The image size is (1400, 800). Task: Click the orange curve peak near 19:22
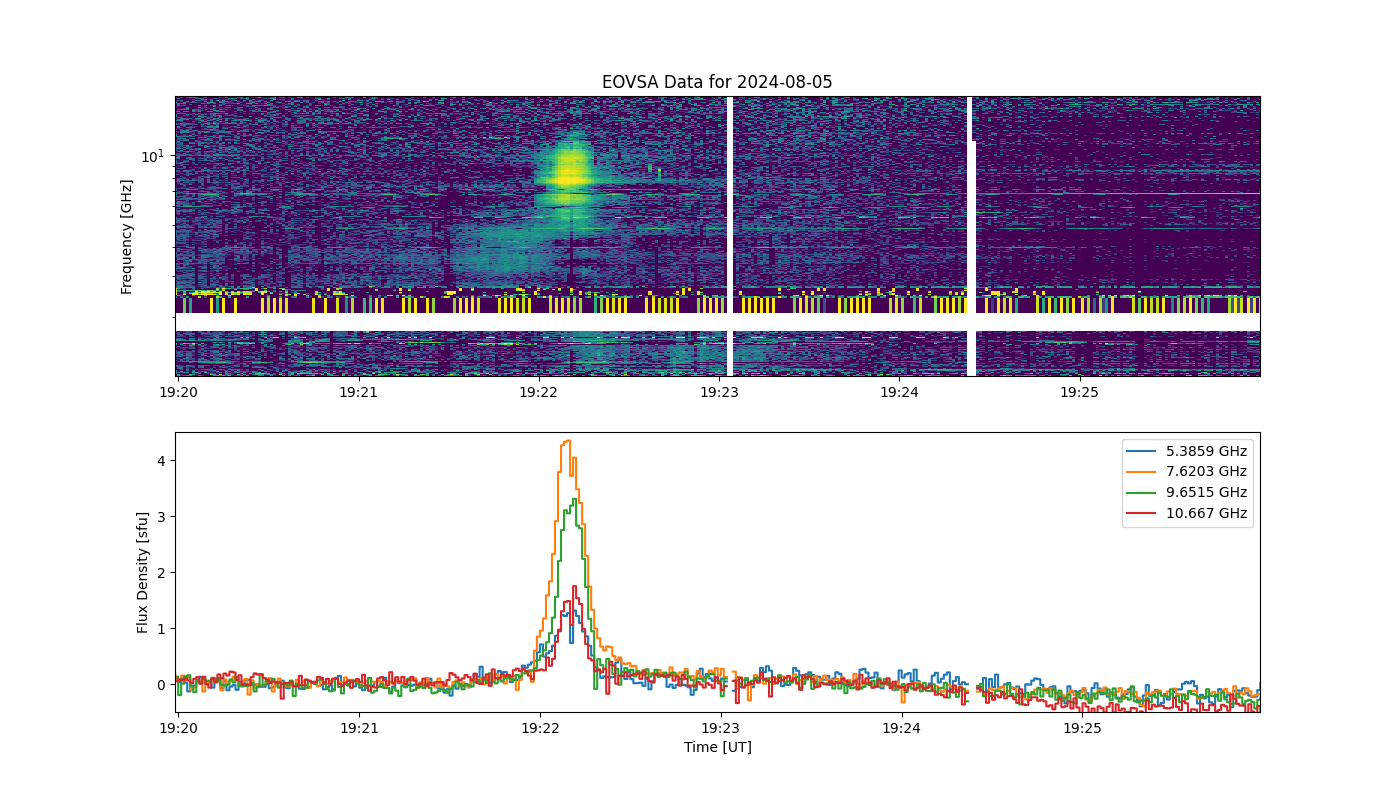coord(567,441)
